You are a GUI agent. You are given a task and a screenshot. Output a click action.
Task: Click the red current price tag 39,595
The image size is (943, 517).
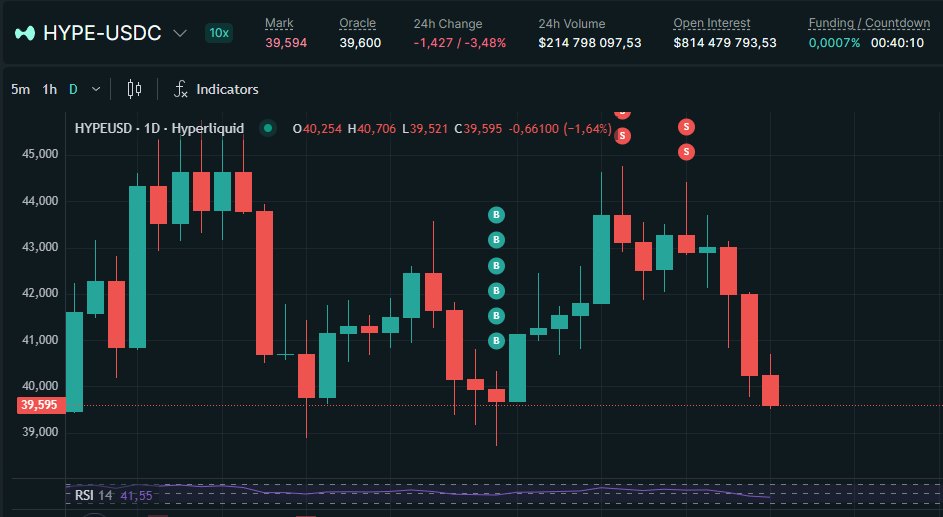40,405
